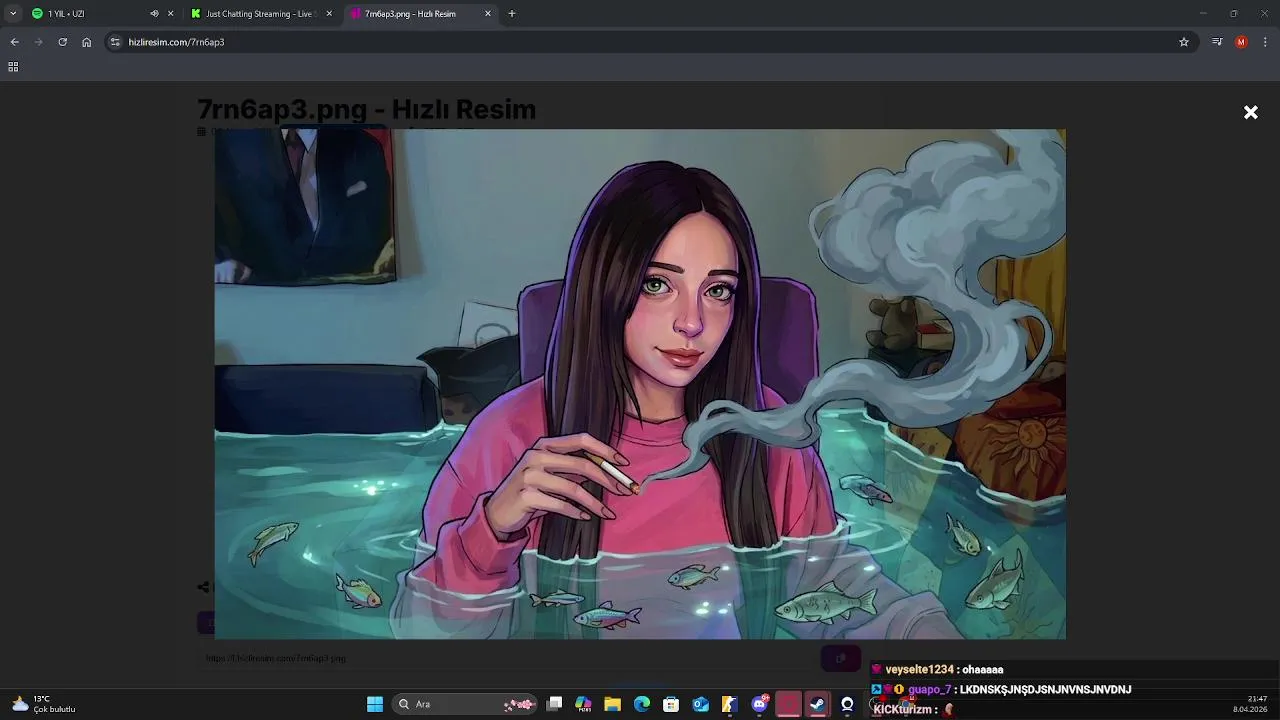Select the 7rn6ap3.png - Hızlı Resim tab
The width and height of the screenshot is (1280, 720).
(x=410, y=14)
